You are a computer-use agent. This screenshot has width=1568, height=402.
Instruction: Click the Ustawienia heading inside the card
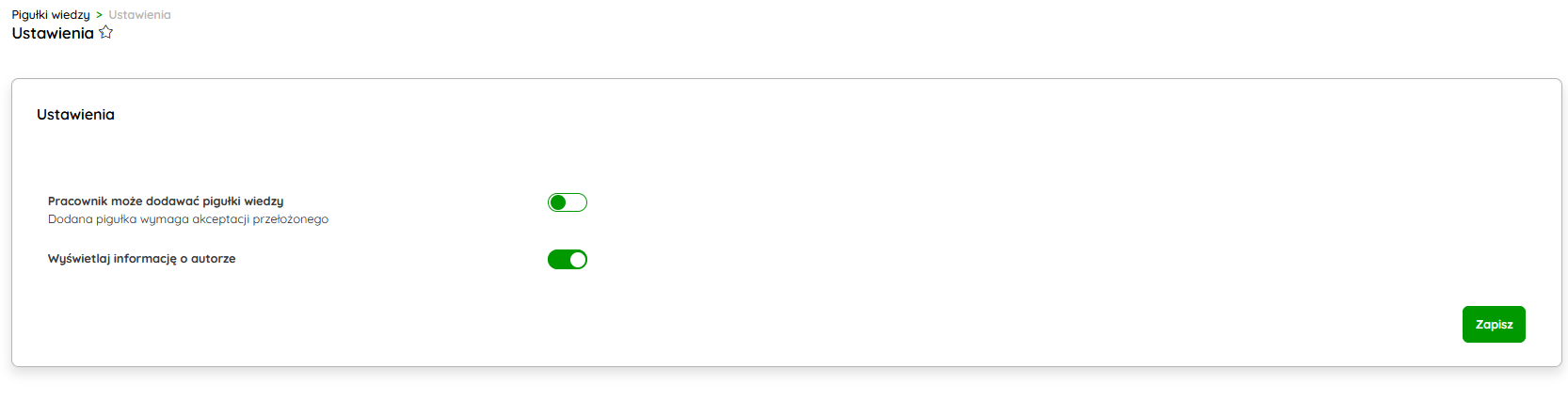pyautogui.click(x=75, y=115)
